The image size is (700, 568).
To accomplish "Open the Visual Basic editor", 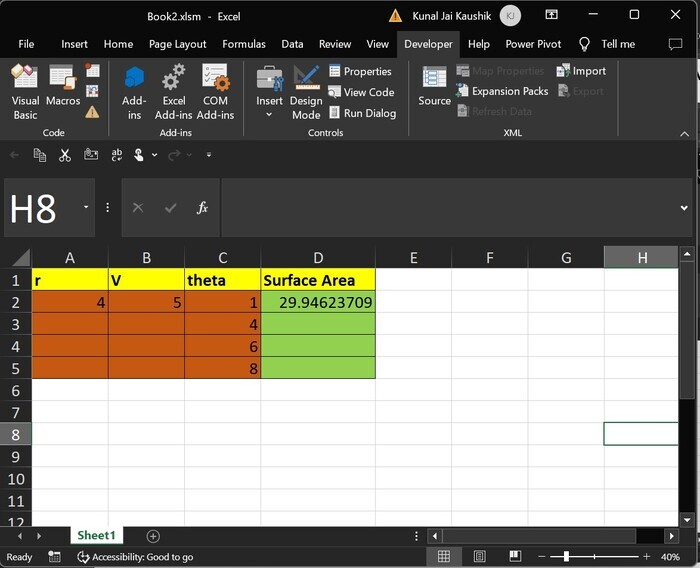I will click(25, 90).
